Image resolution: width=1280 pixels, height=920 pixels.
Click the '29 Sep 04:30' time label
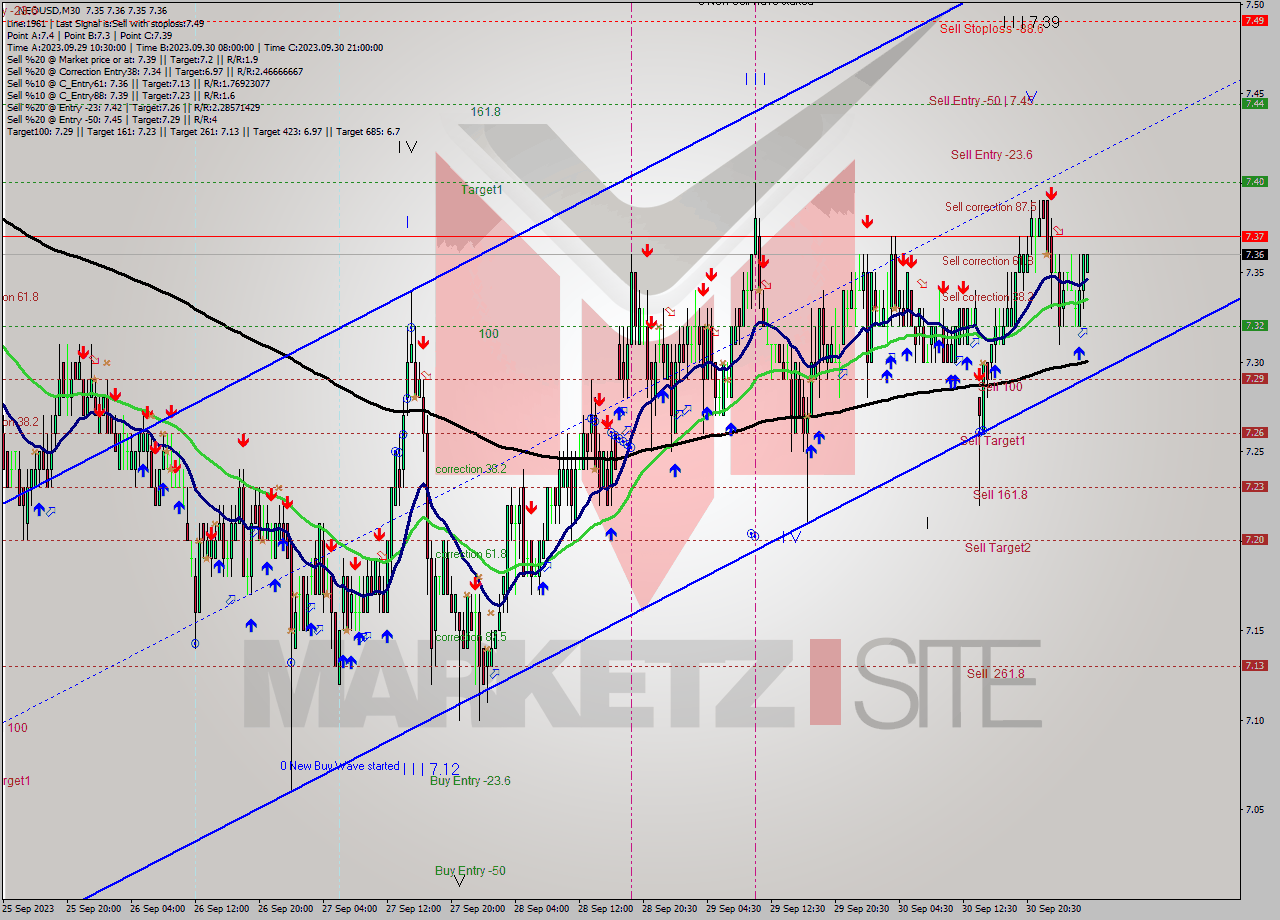coord(733,909)
